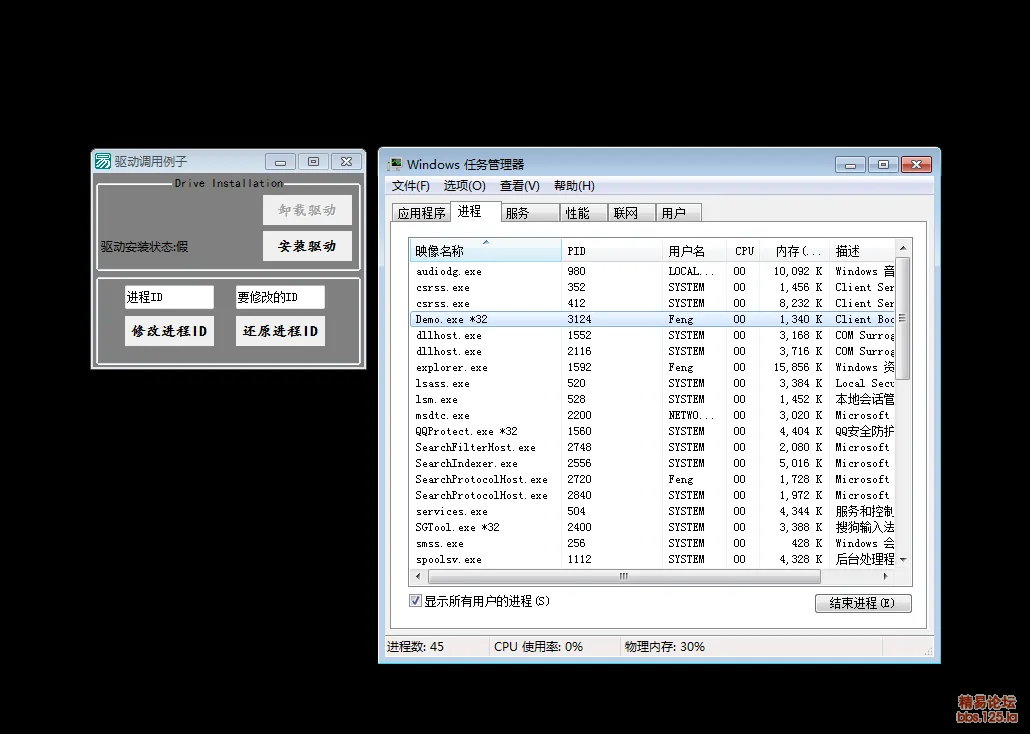Open the 查看(V) menu
Viewport: 1030px width, 734px height.
click(x=519, y=186)
